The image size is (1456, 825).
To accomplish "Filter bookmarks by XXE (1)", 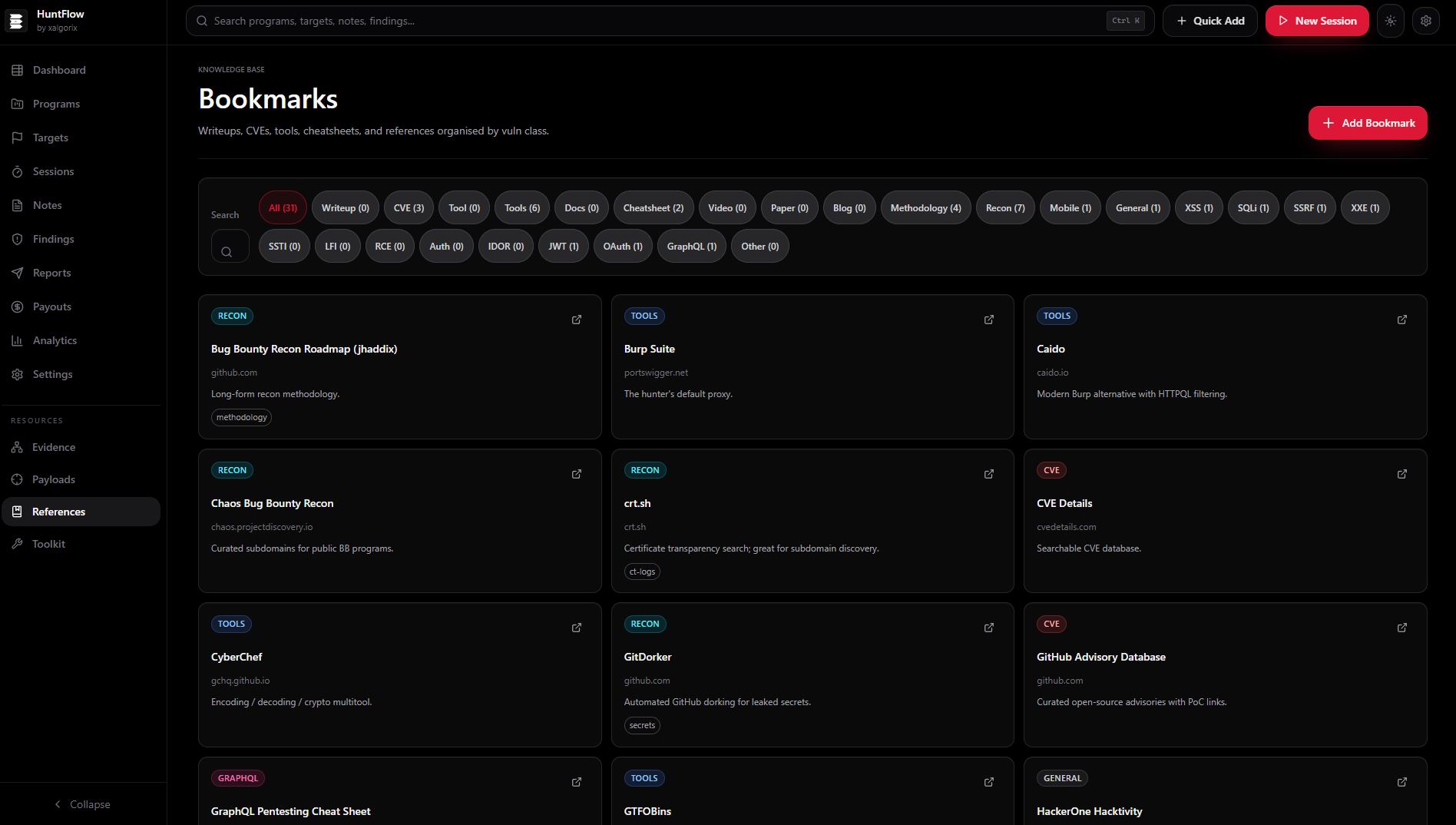I will tap(1365, 207).
